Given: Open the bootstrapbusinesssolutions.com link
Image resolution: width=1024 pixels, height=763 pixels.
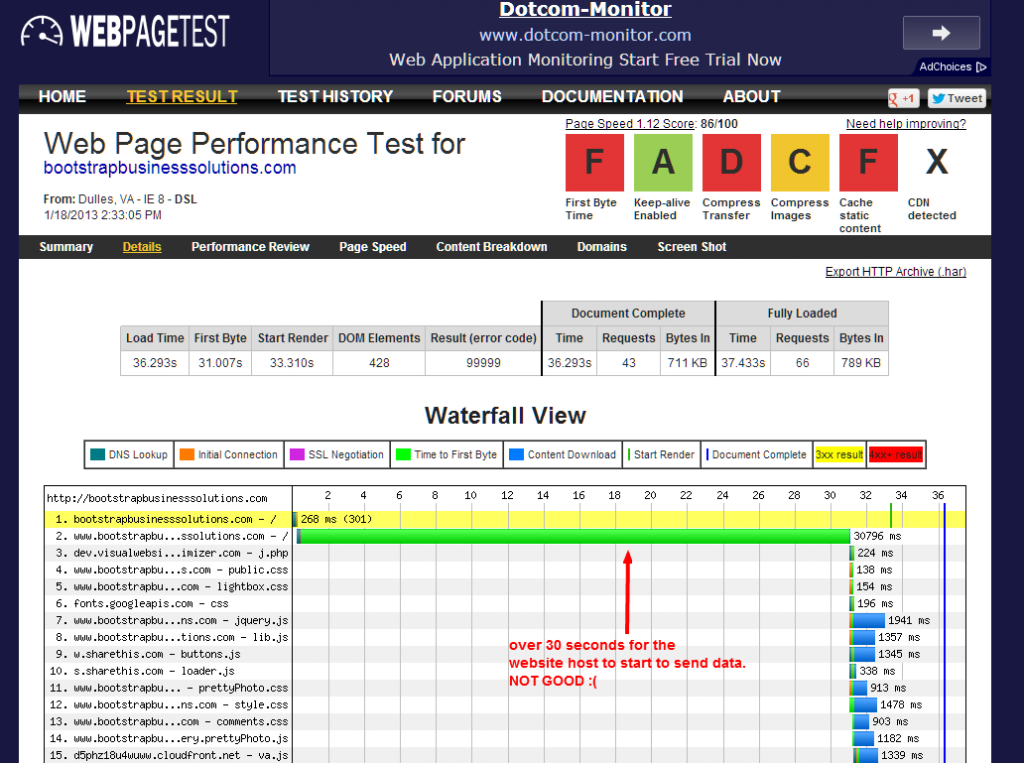Looking at the screenshot, I should coord(170,168).
